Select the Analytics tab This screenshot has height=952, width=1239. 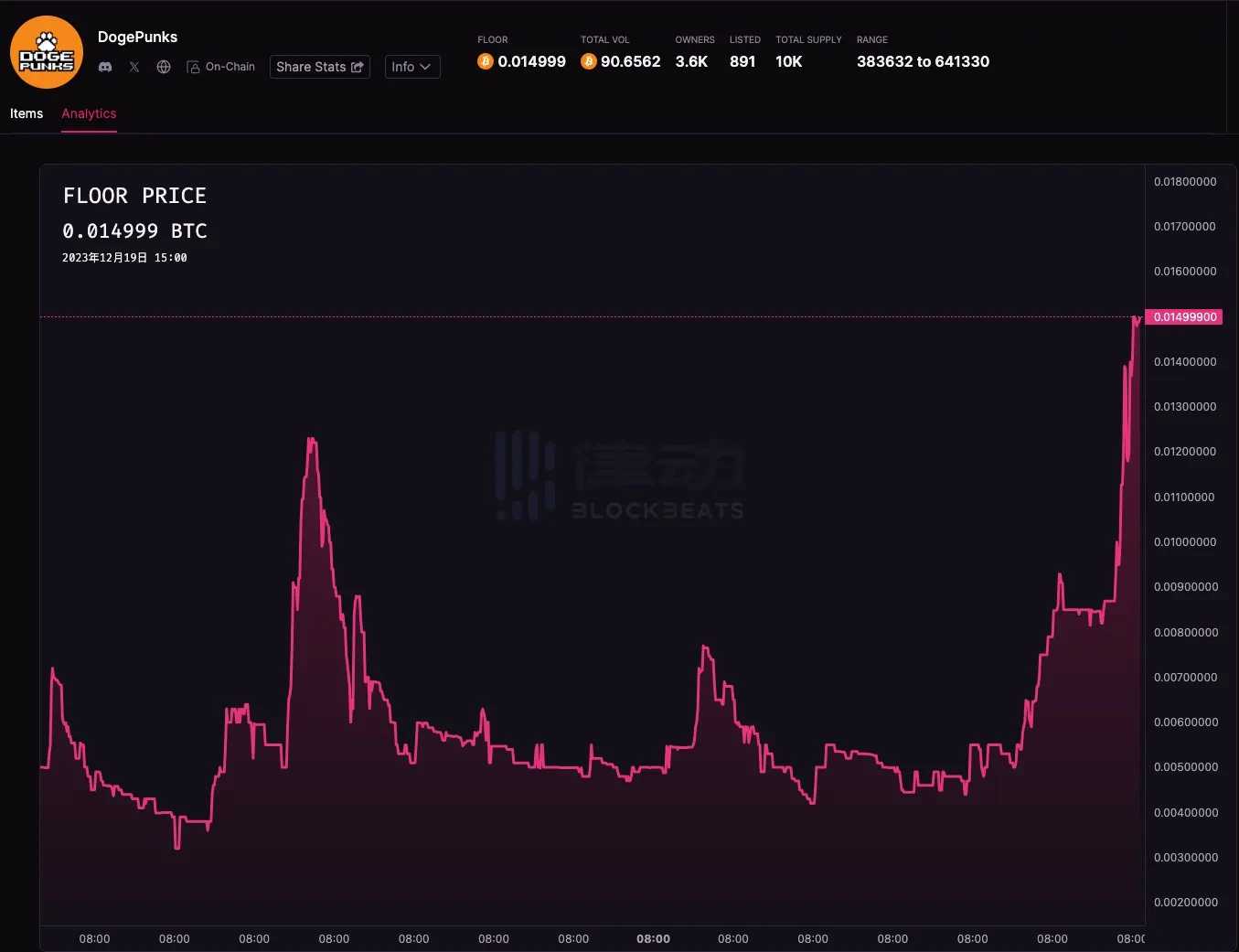click(x=89, y=113)
